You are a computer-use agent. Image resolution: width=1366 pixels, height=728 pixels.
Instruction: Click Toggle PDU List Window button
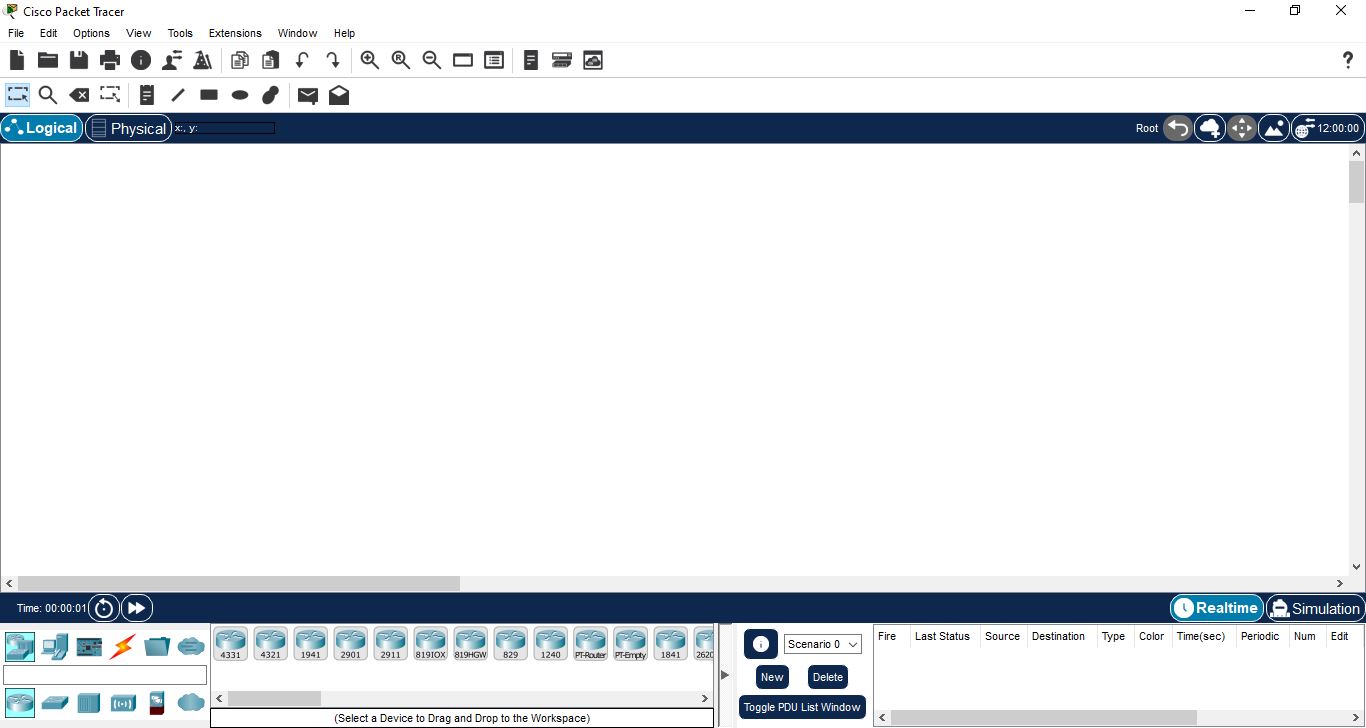tap(802, 707)
